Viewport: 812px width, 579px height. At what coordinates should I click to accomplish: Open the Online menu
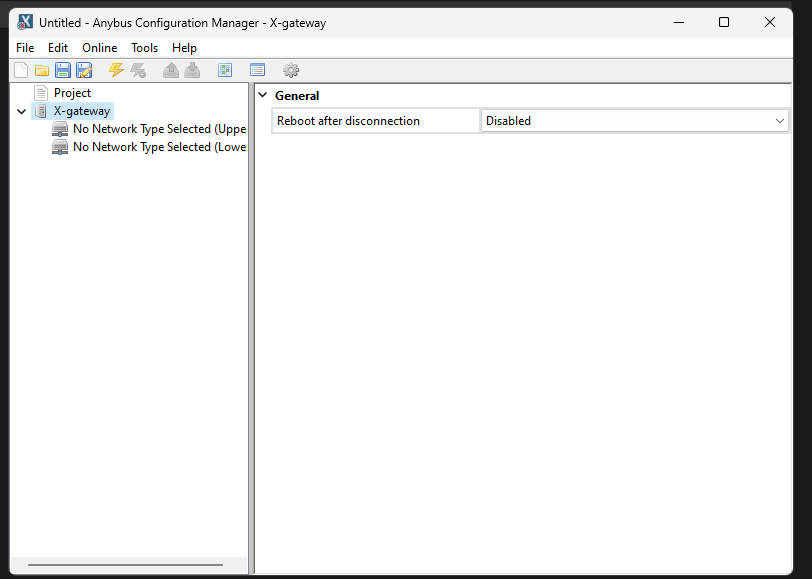pyautogui.click(x=99, y=48)
